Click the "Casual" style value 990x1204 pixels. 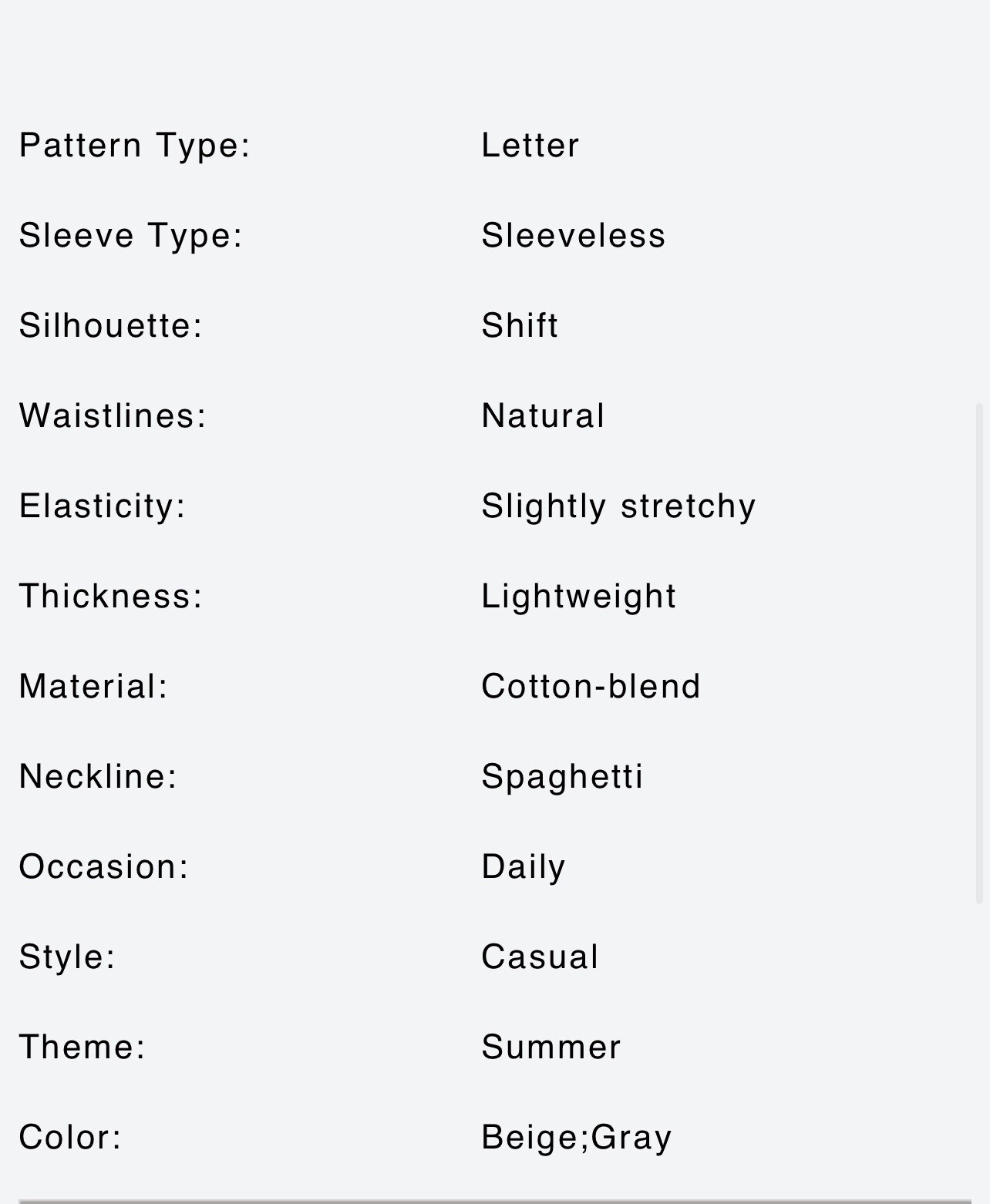point(540,957)
